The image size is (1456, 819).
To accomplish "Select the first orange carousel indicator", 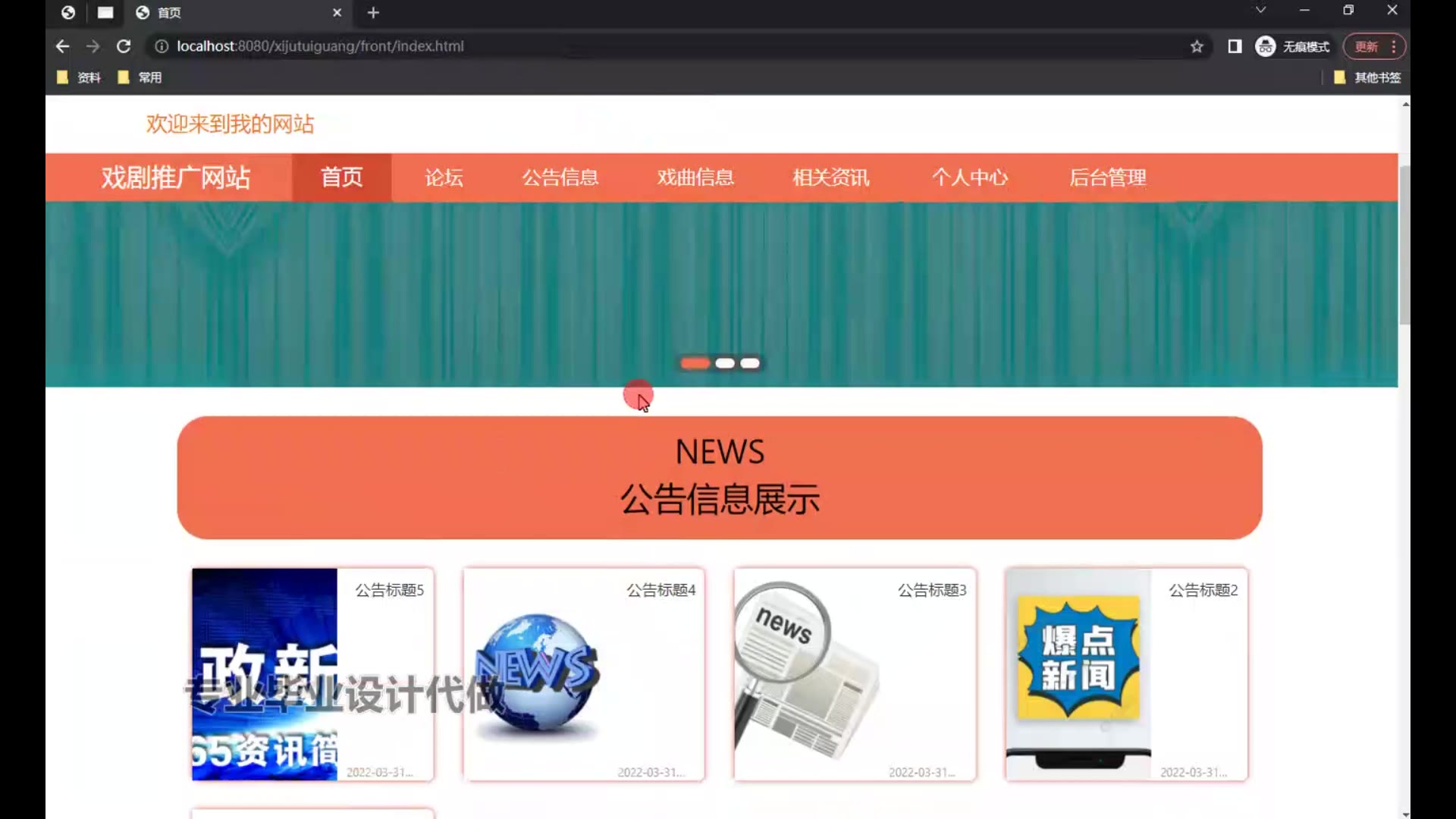I will coord(695,363).
